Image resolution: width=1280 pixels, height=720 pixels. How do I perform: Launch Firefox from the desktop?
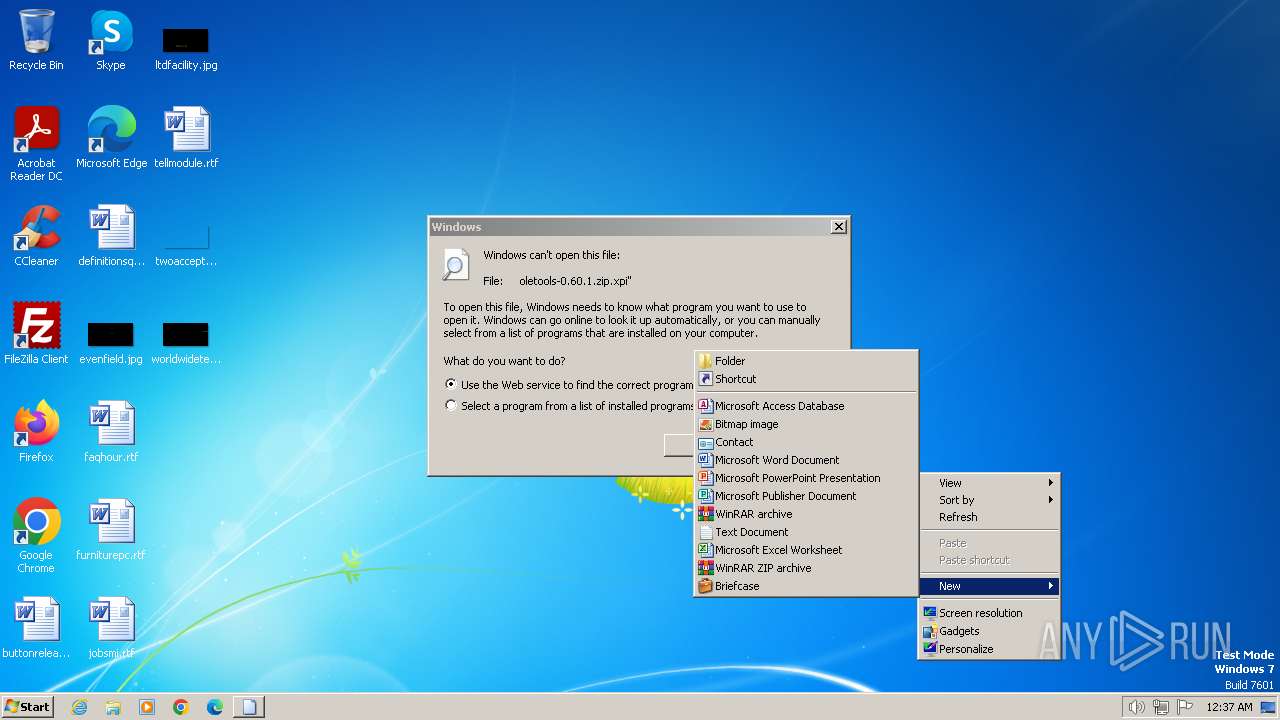(36, 431)
